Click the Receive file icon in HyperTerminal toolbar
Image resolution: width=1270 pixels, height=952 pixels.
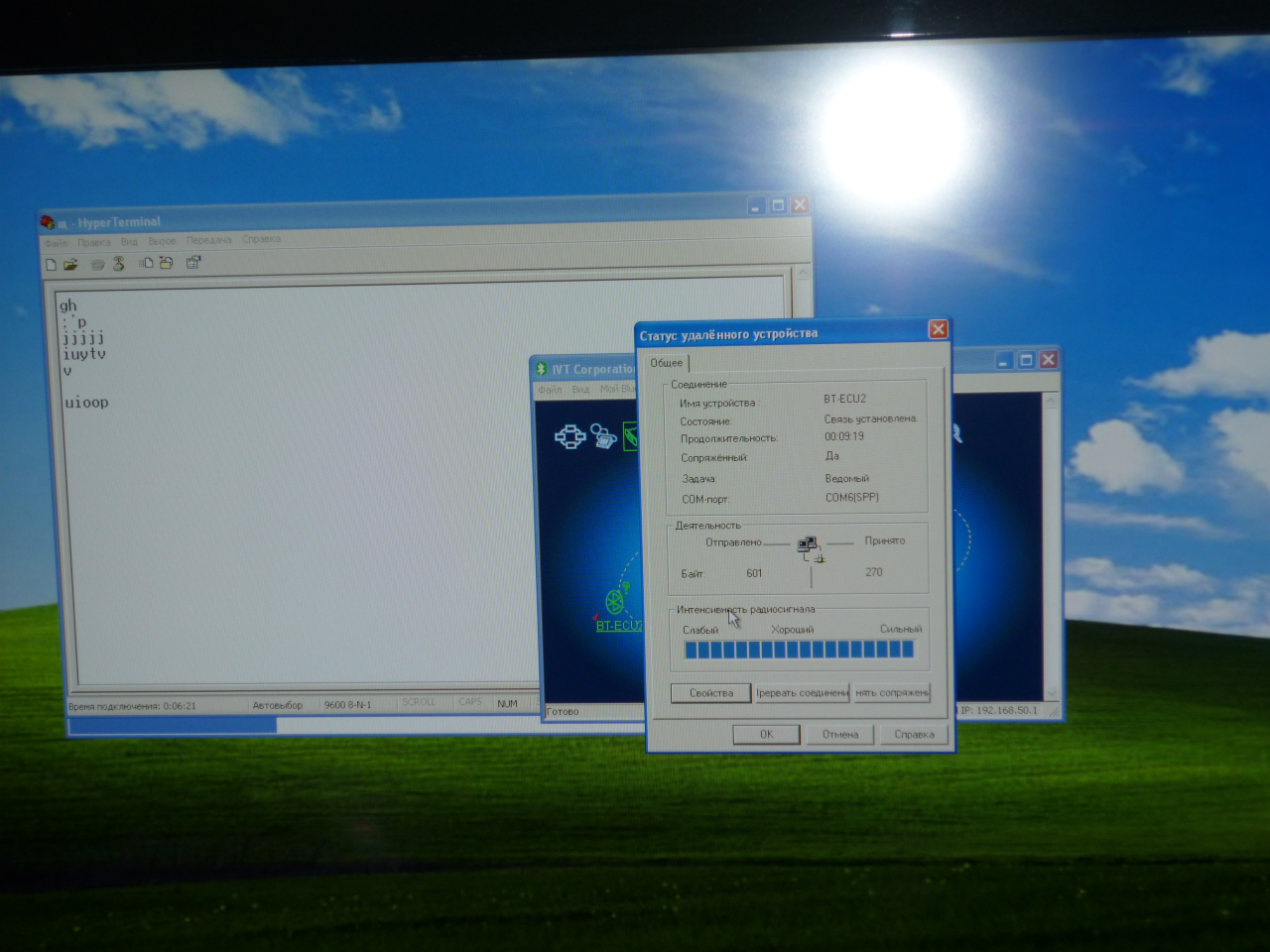(x=167, y=263)
